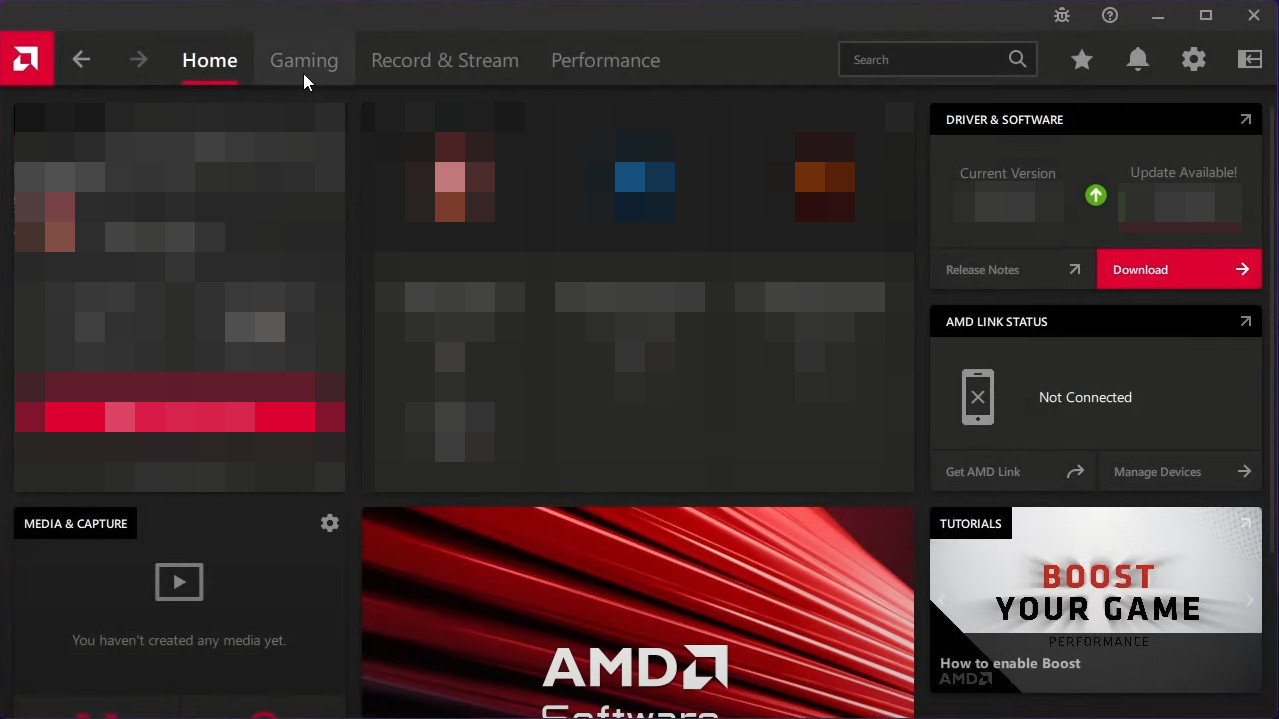The width and height of the screenshot is (1279, 719).
Task: Toggle the sidebar panel icon
Action: point(1250,60)
